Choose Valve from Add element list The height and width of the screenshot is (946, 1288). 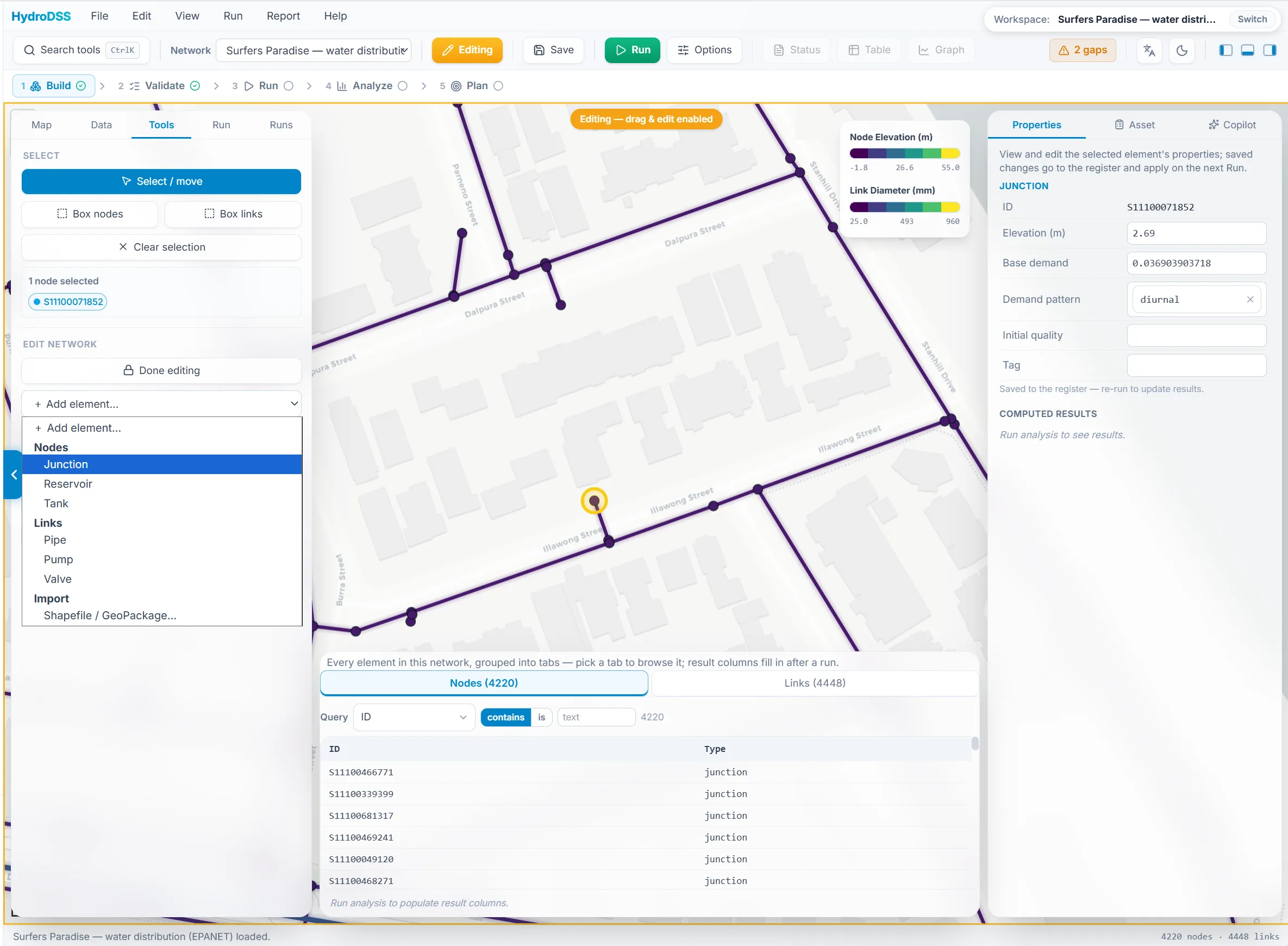pyautogui.click(x=161, y=580)
